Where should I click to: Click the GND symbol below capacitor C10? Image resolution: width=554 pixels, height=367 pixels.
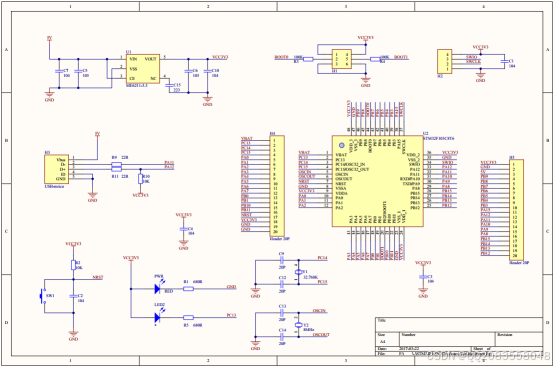point(207,101)
